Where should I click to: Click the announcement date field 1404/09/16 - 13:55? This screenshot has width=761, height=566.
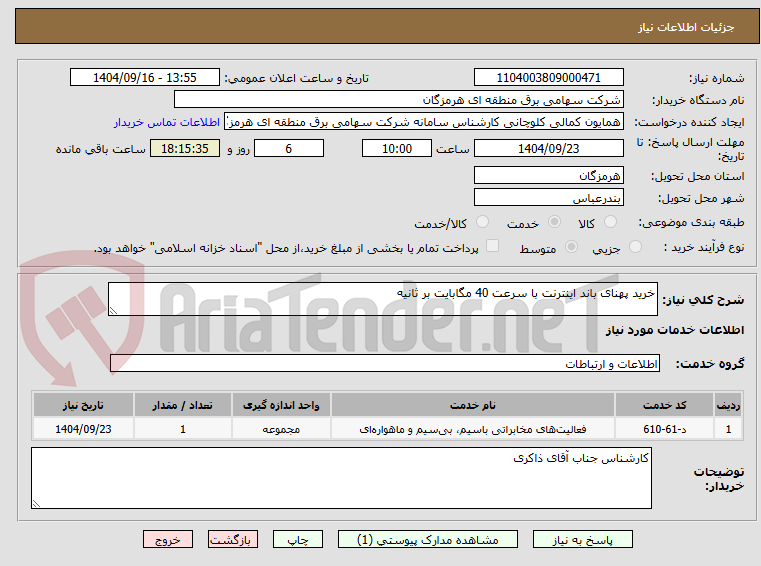tap(145, 77)
